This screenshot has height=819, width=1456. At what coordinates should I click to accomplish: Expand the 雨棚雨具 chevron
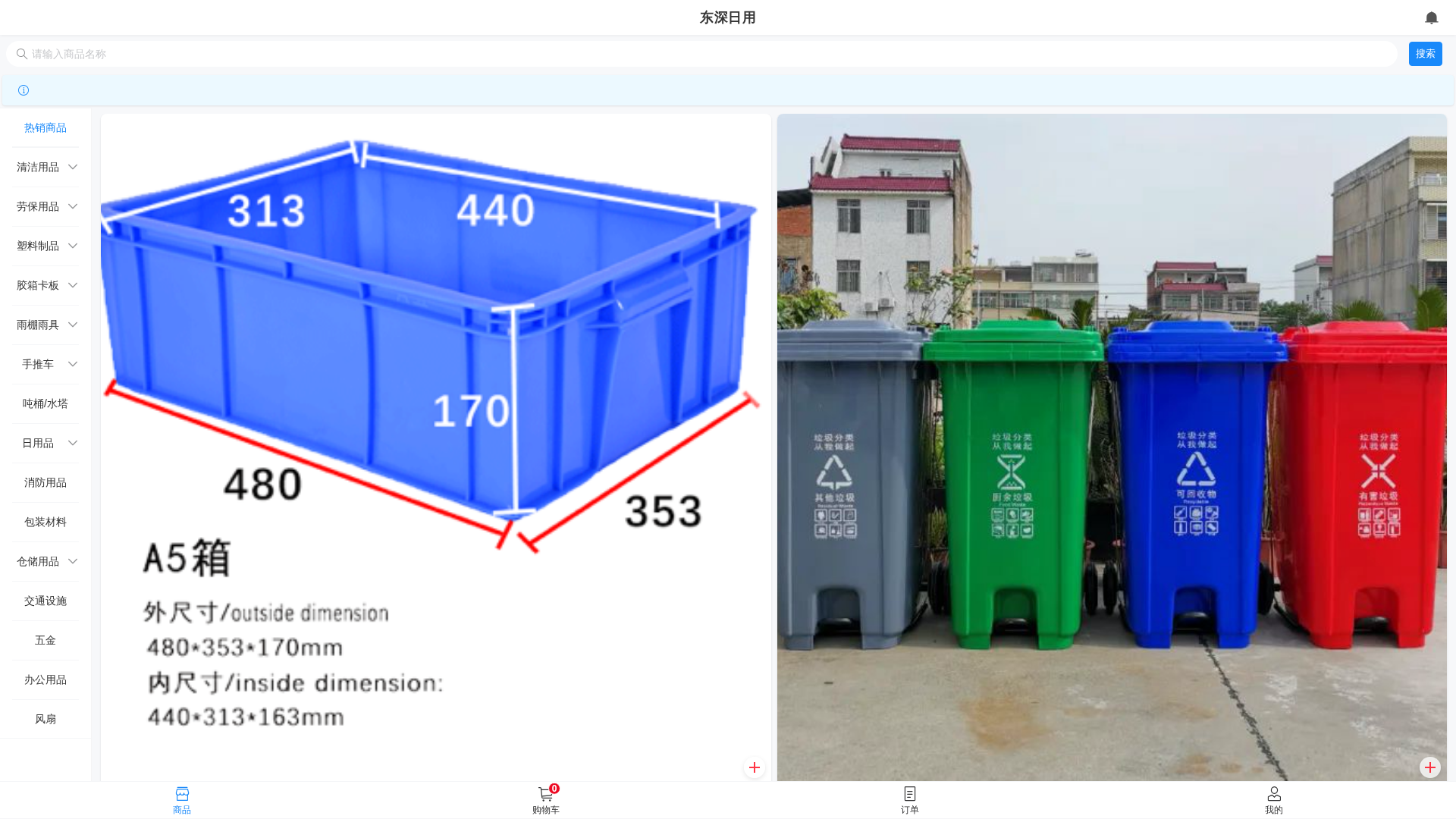click(x=73, y=325)
